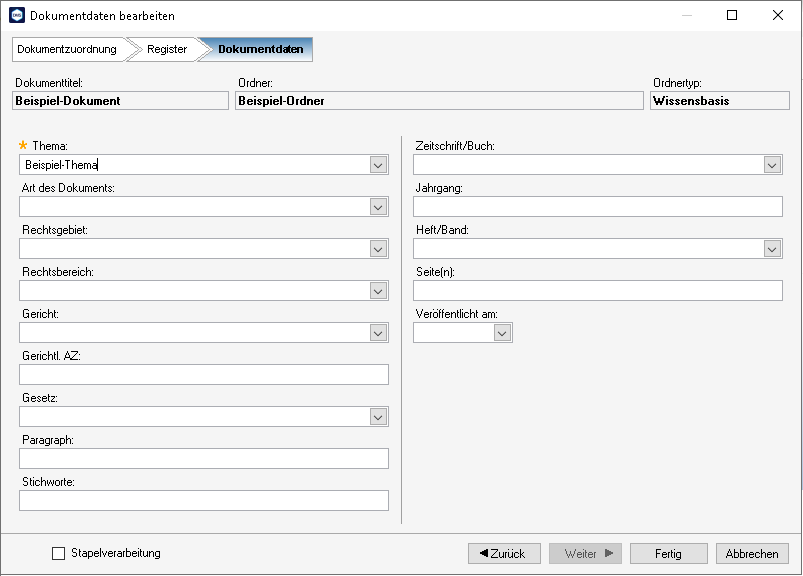803x576 pixels.
Task: Expand the Art des Dokuments dropdown
Action: click(x=378, y=207)
